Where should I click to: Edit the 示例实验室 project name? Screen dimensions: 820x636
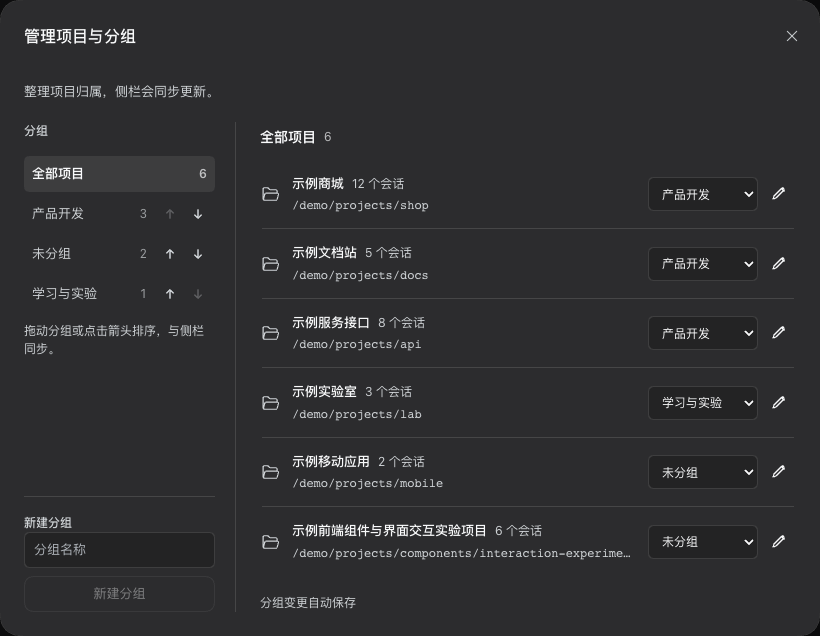pyautogui.click(x=779, y=402)
